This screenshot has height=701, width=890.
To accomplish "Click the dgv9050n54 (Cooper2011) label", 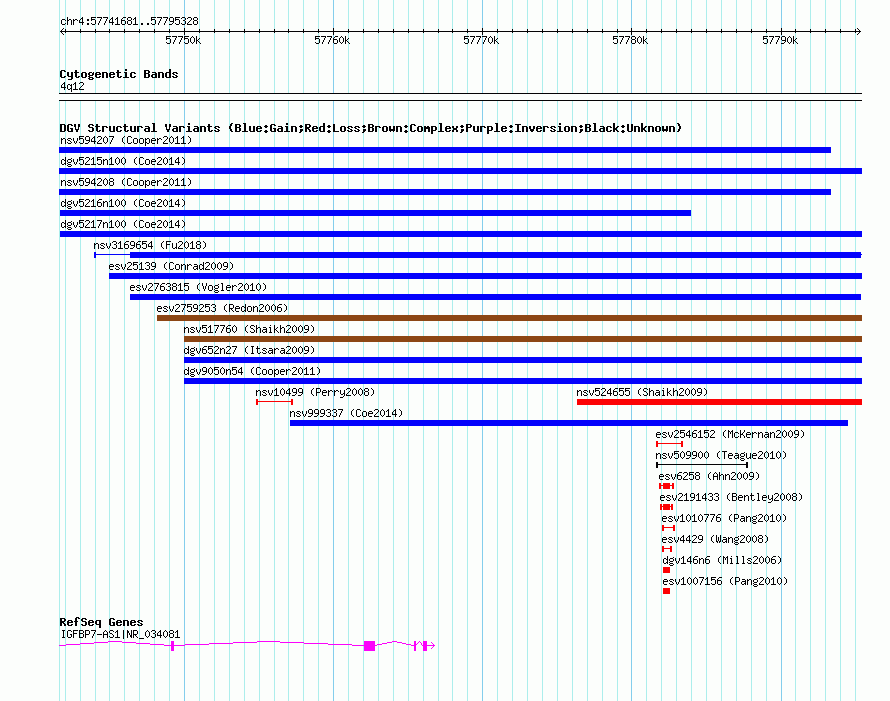I will (252, 371).
